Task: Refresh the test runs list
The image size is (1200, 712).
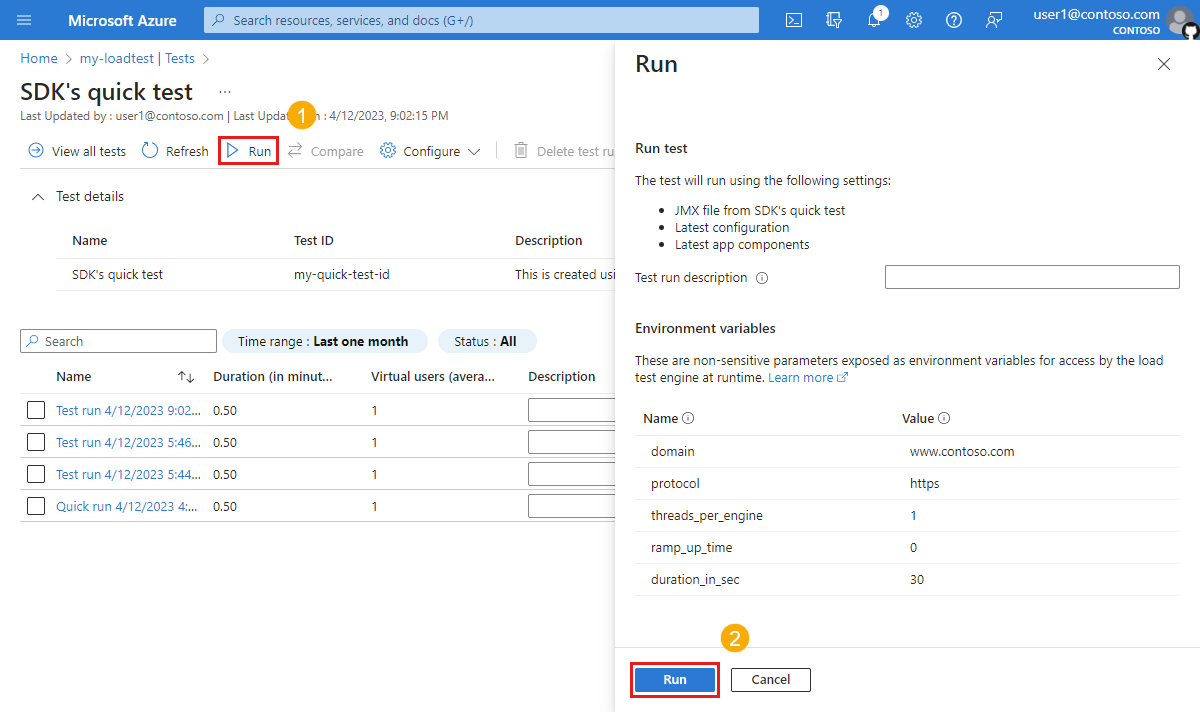Action: coord(174,150)
